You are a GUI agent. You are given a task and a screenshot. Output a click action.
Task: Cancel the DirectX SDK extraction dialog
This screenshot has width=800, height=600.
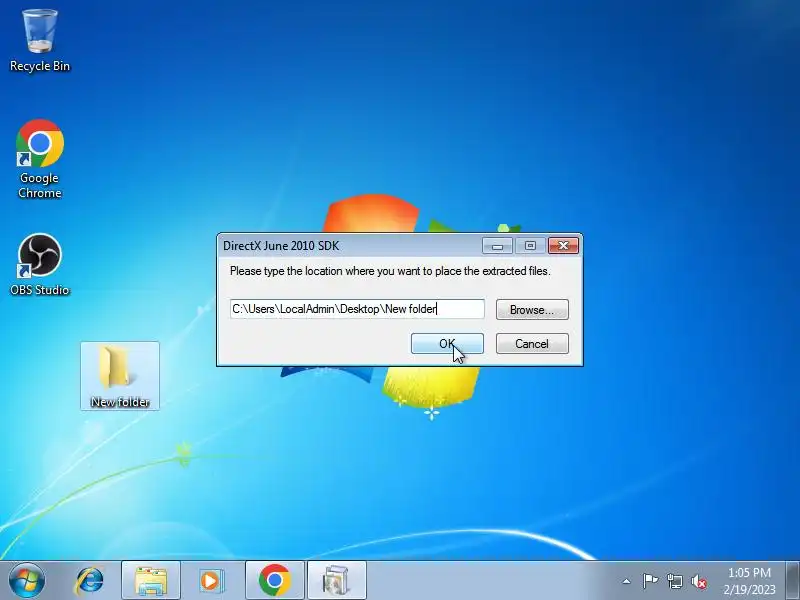tap(532, 343)
